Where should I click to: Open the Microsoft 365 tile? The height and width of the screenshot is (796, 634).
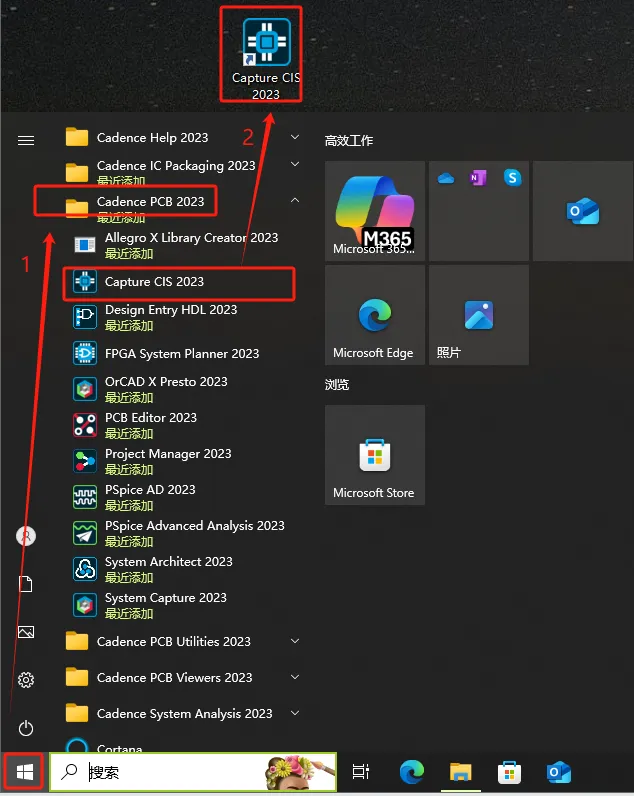[375, 211]
